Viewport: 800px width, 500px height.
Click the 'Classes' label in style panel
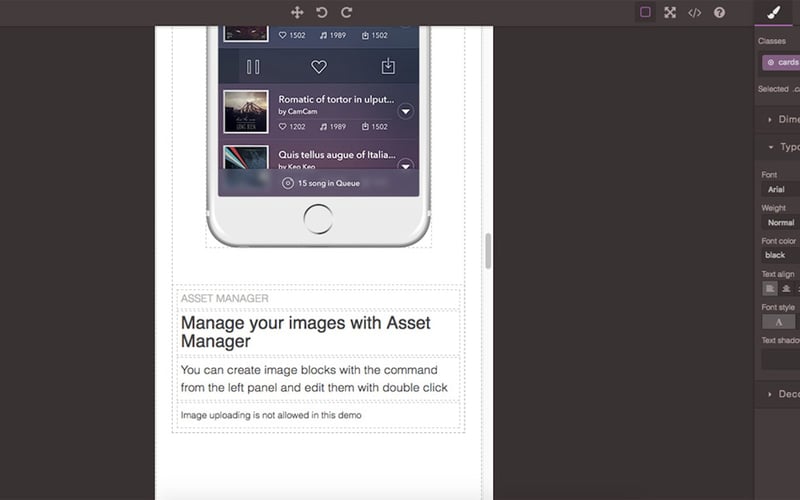tap(771, 41)
